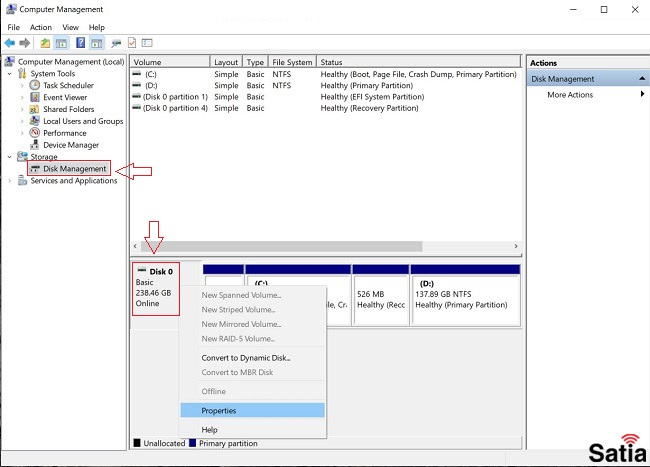Viewport: 650px width, 467px height.
Task: Click the Back arrow in toolbar
Action: point(10,43)
